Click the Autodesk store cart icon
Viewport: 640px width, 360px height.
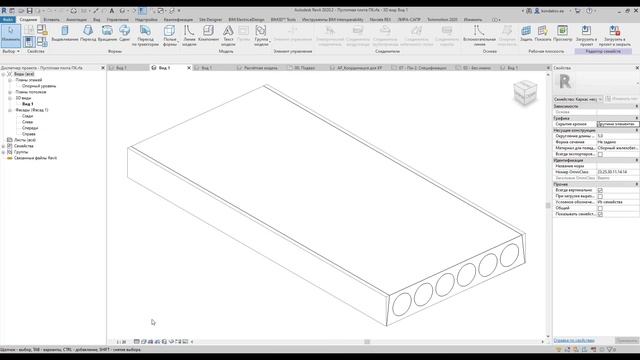577,11
